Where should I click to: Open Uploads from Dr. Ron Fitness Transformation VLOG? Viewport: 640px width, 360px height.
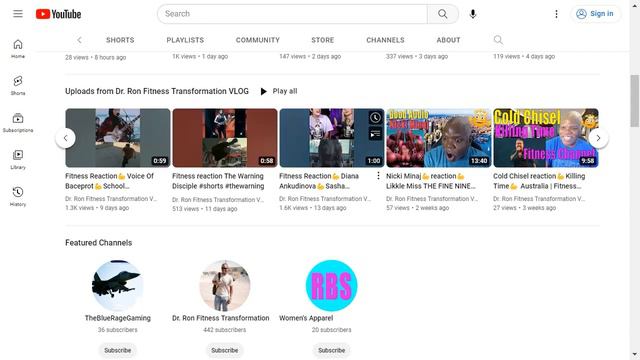[157, 91]
